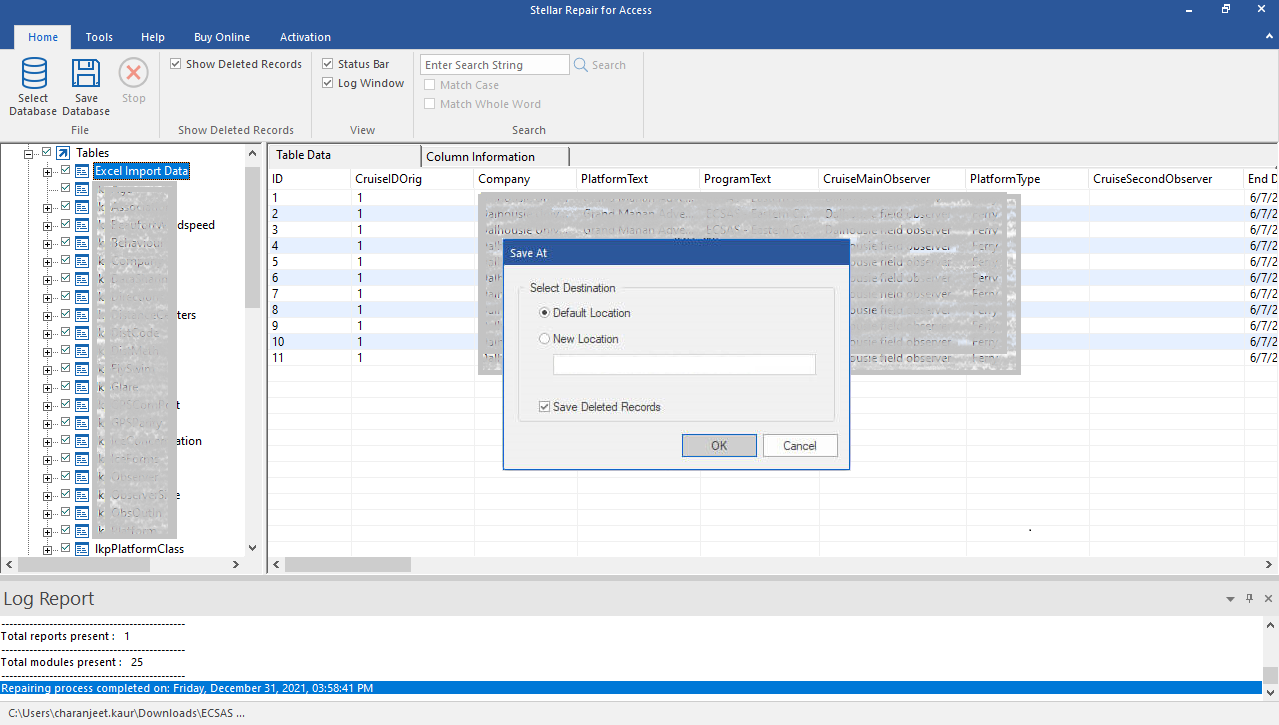Click the tree panel scroll-up arrow

pyautogui.click(x=252, y=153)
